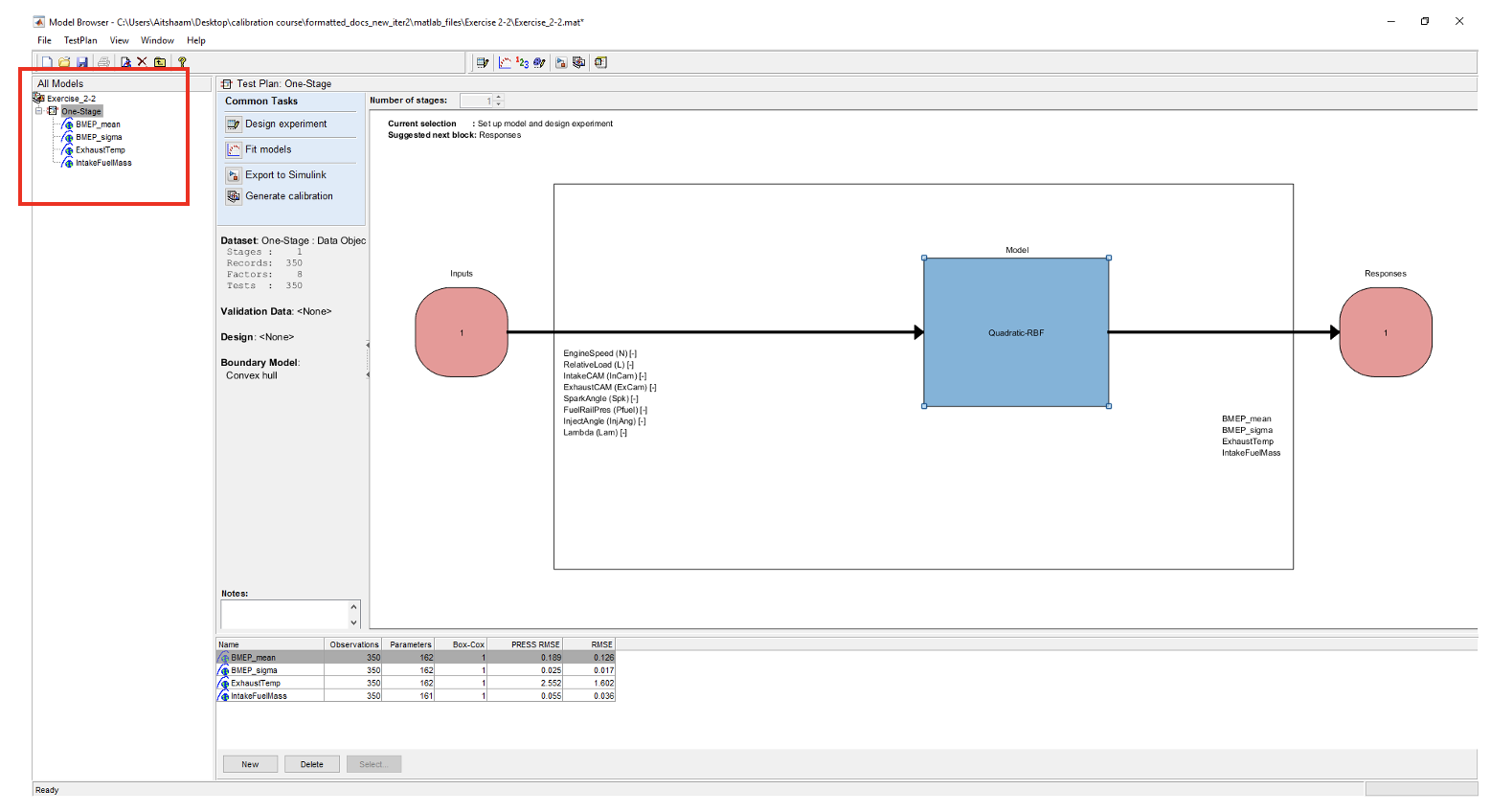Select the IntakeFuelMass row in the table
This screenshot has width=1490, height=812.
click(x=416, y=696)
